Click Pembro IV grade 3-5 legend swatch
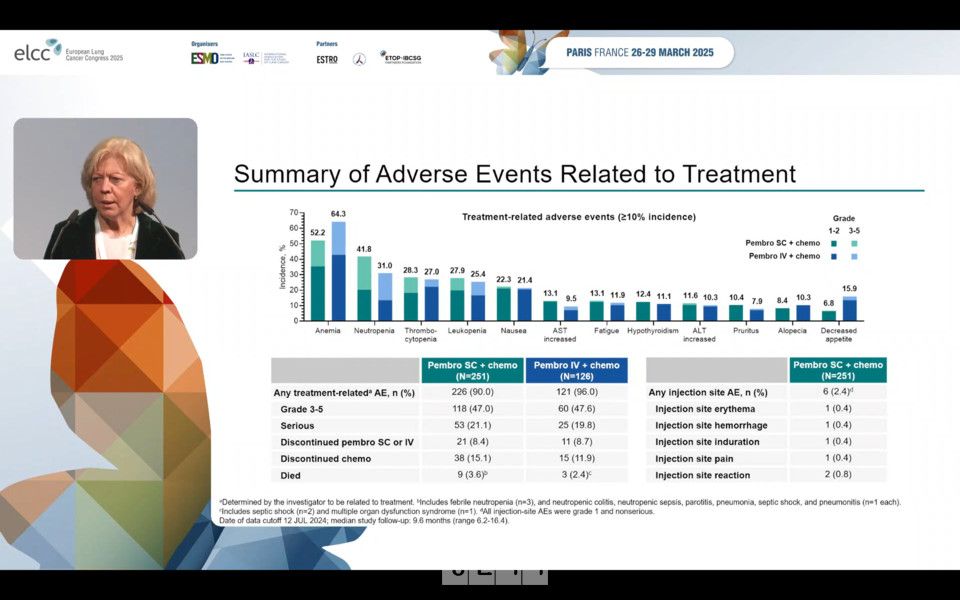Screen dimensions: 960x600 click(x=853, y=257)
